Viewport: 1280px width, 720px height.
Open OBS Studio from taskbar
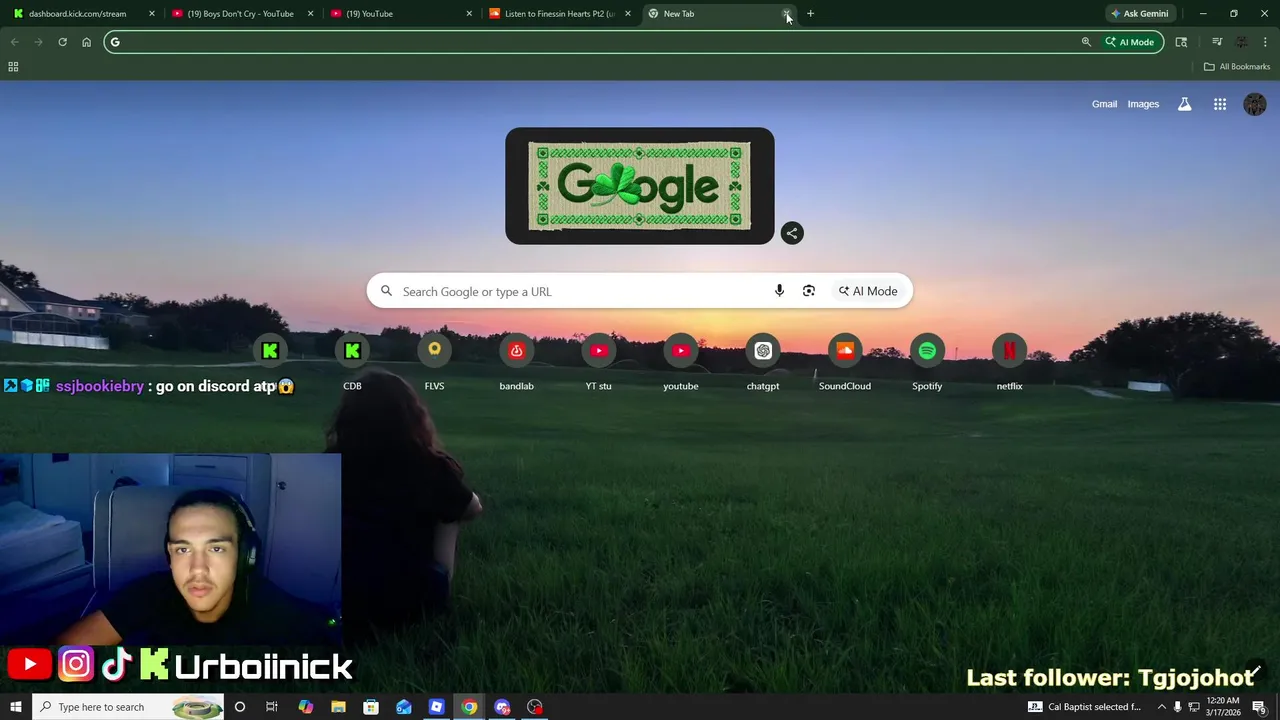535,707
